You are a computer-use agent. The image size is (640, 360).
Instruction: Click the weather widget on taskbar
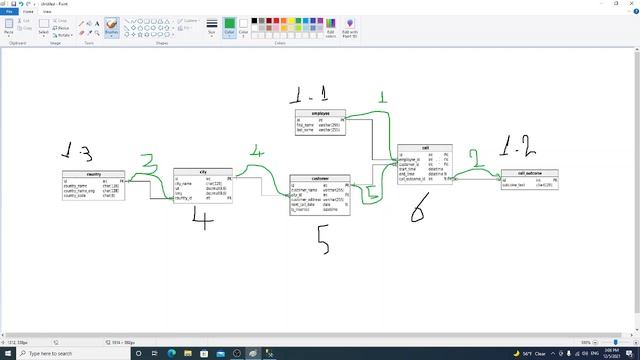529,353
